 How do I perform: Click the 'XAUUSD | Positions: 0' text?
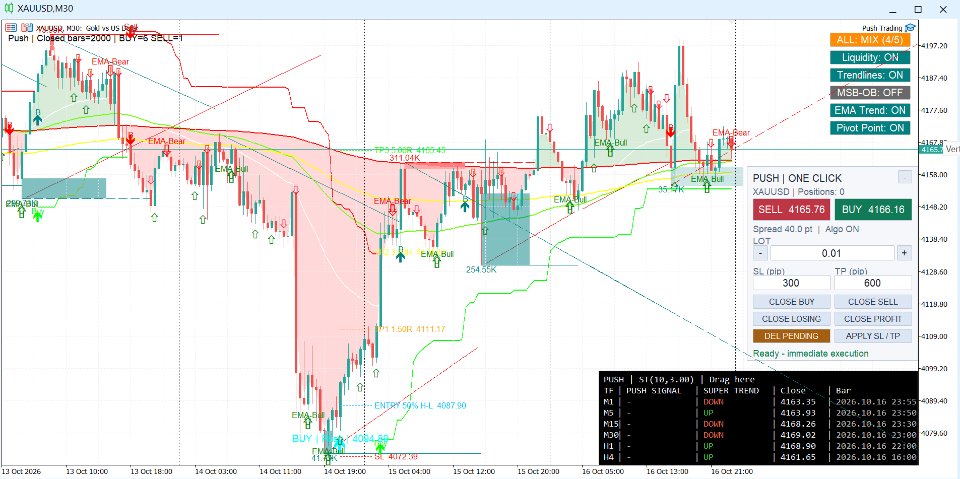coord(797,192)
